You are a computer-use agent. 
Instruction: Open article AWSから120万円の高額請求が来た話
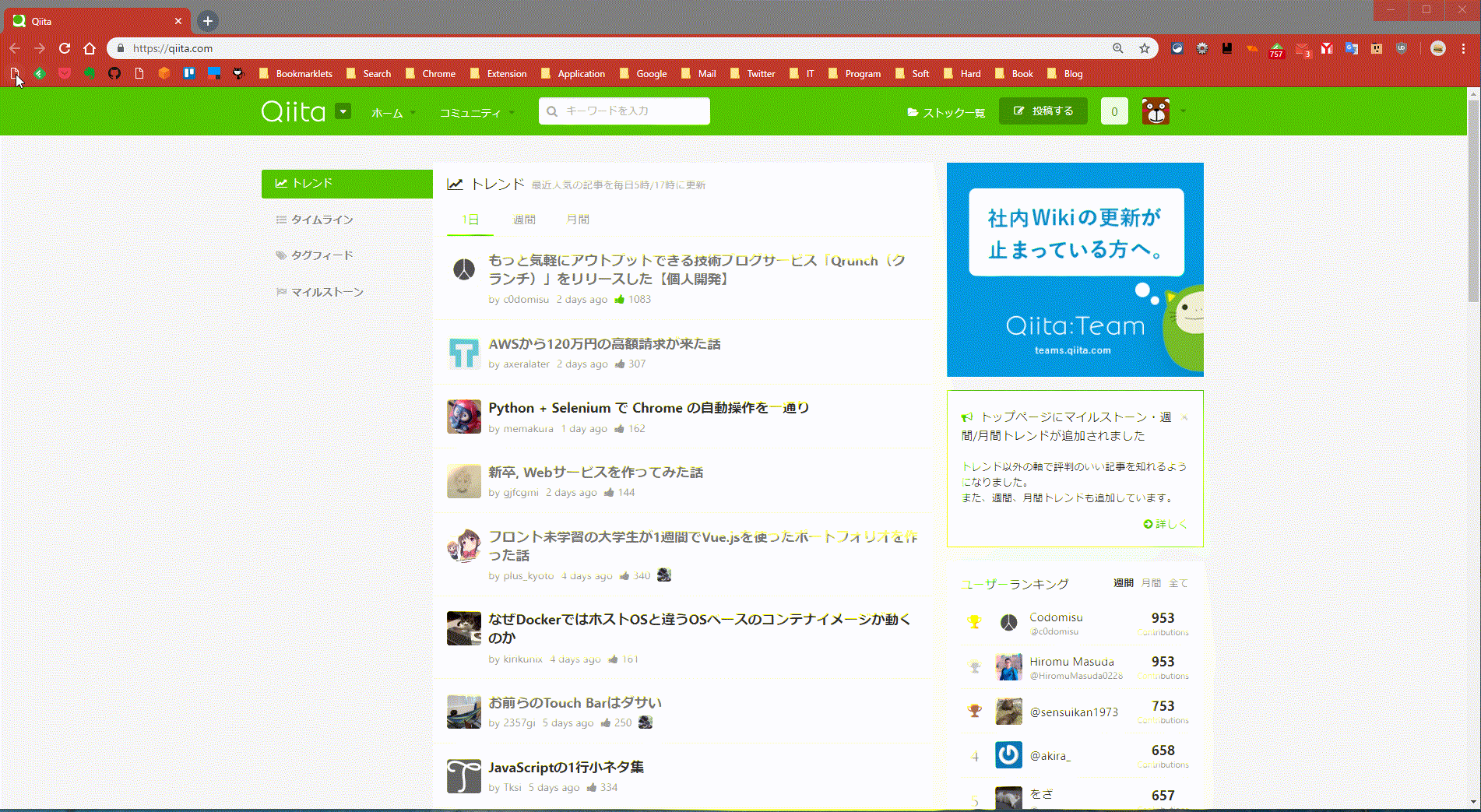tap(604, 344)
